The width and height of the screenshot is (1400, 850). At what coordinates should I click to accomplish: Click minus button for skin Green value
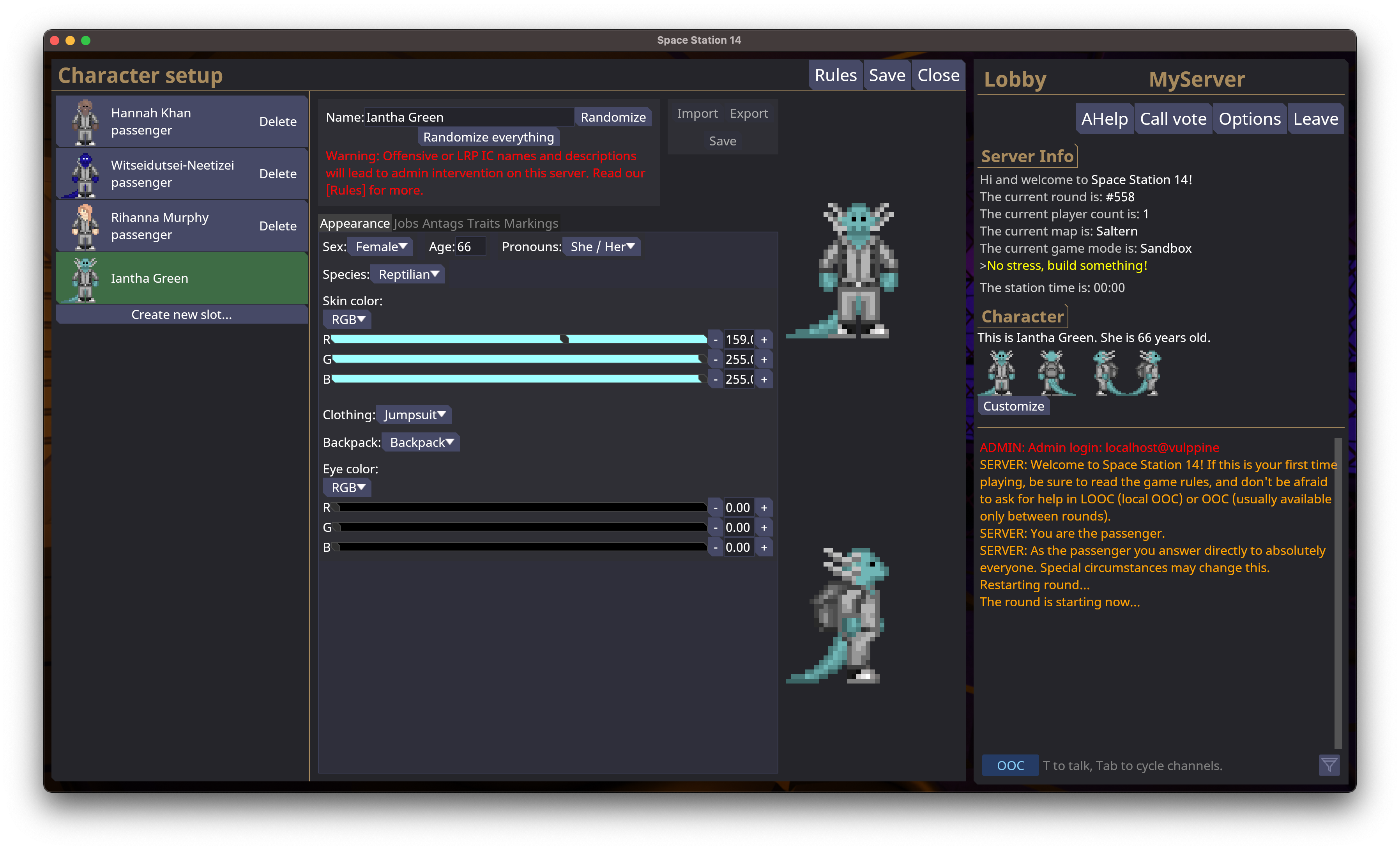[x=715, y=359]
